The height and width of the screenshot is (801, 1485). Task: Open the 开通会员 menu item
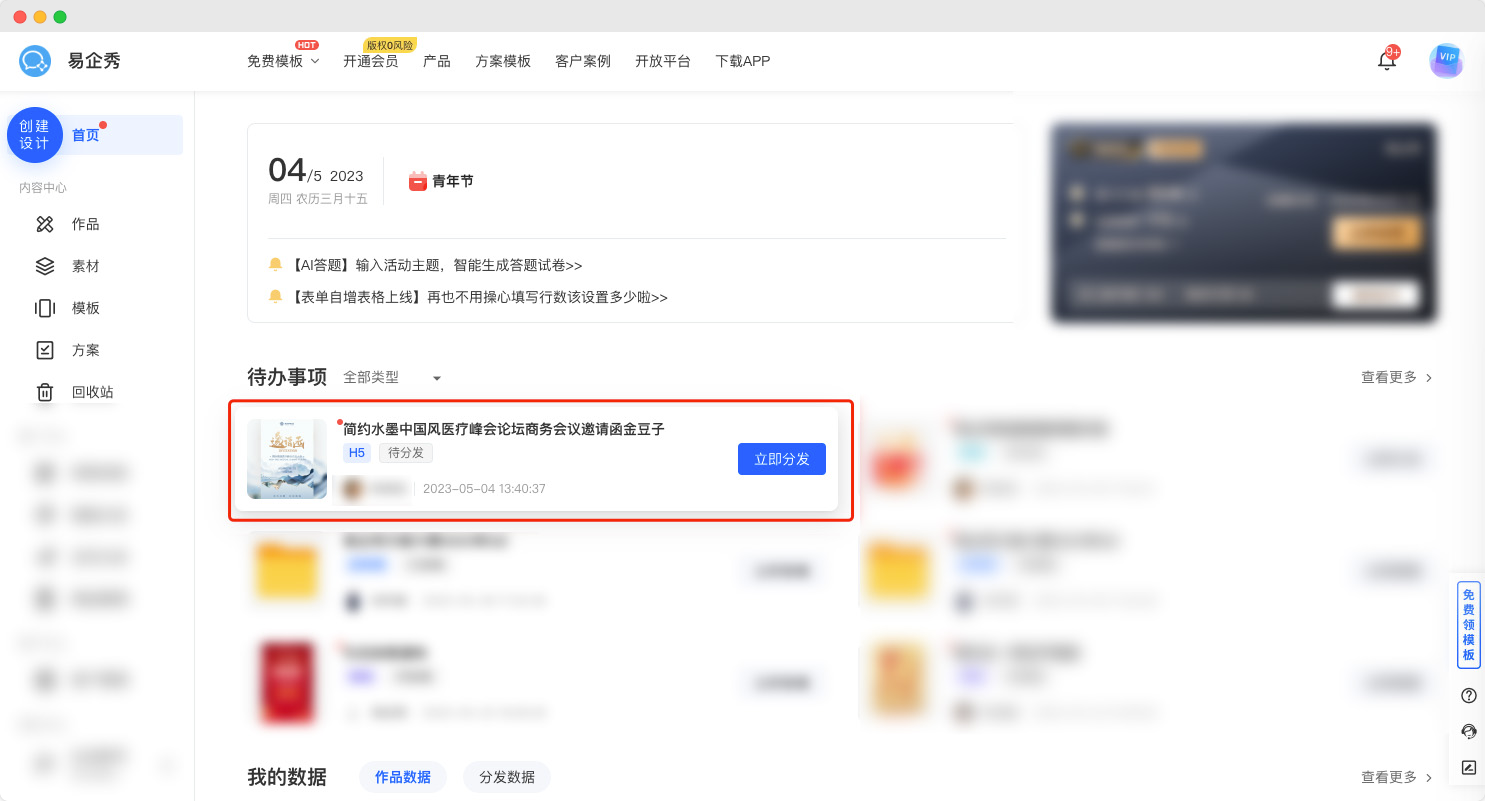[x=371, y=61]
